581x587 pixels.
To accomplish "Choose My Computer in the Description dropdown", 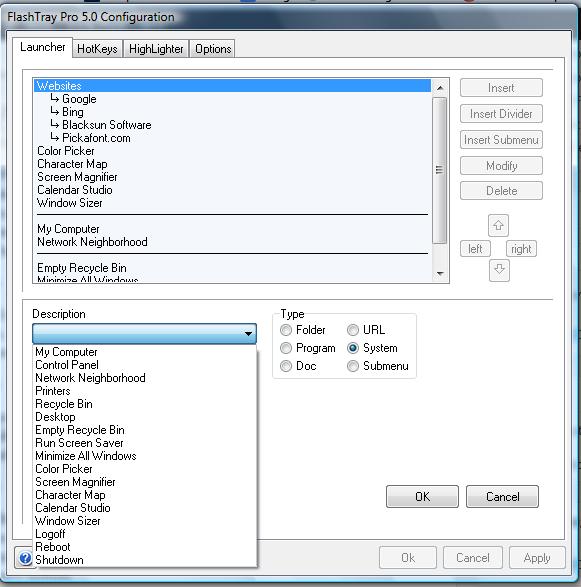I will point(145,352).
